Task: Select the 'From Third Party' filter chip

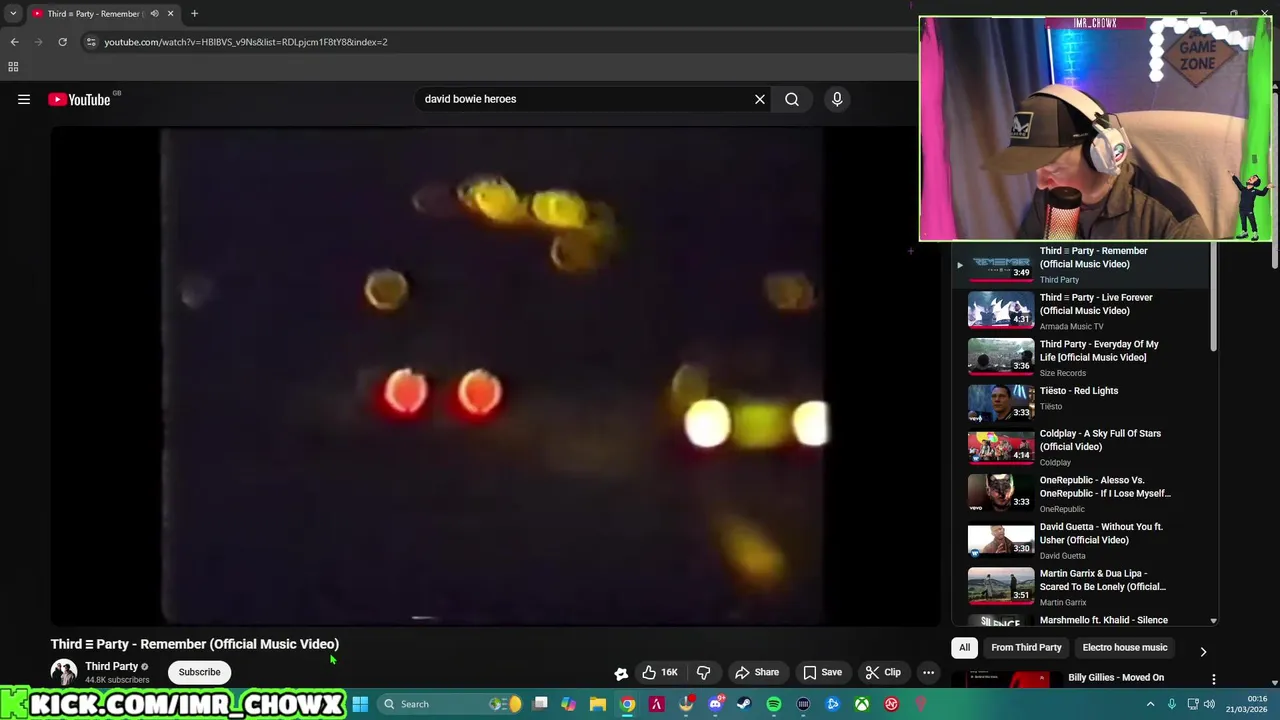Action: point(1026,648)
